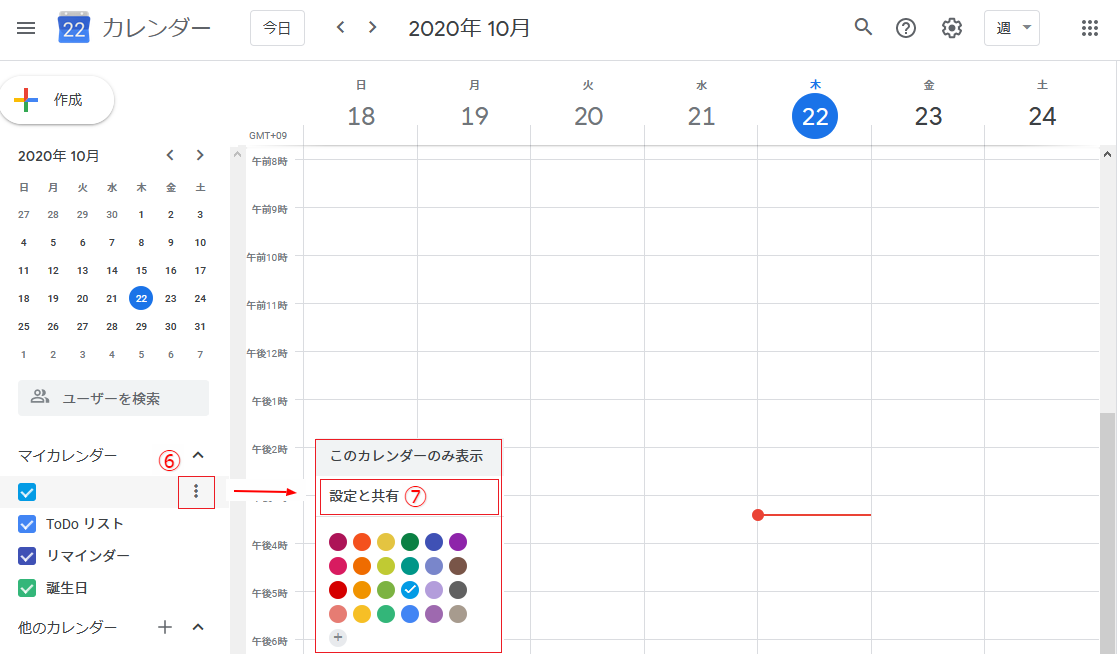Uncheck the ToDo リスト calendar
The height and width of the screenshot is (654, 1120).
pos(28,524)
